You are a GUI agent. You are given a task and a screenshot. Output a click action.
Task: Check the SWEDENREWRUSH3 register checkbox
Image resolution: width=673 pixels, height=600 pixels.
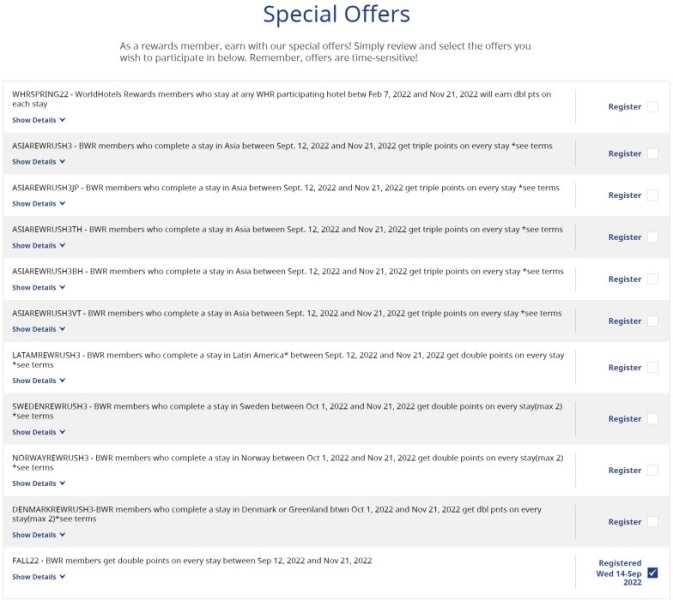[x=652, y=419]
